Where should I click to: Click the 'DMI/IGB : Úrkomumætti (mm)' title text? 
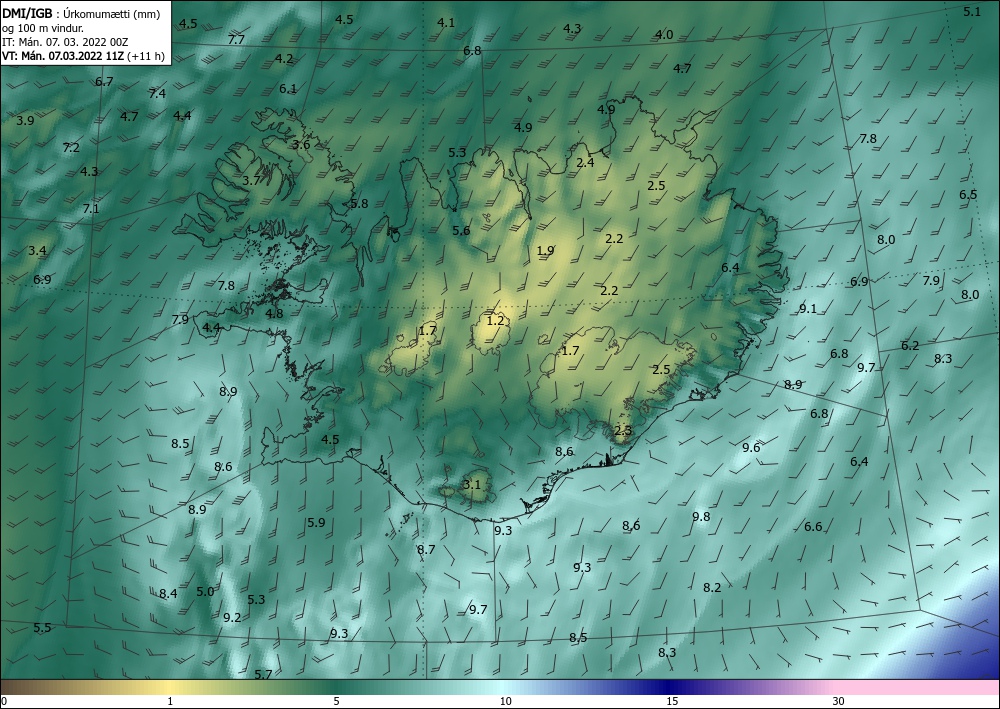click(x=81, y=13)
